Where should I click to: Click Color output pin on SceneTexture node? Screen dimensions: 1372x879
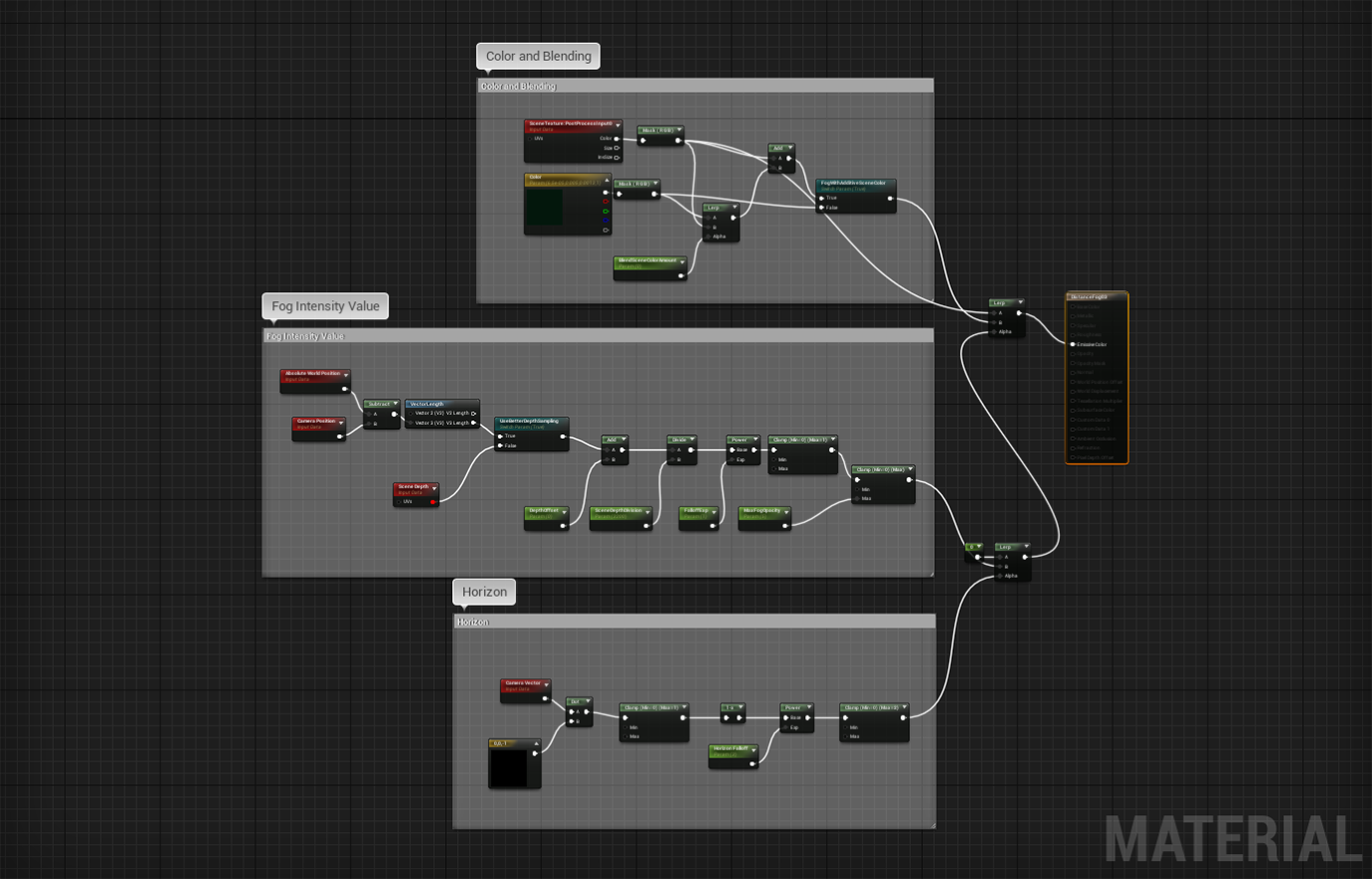pyautogui.click(x=617, y=139)
